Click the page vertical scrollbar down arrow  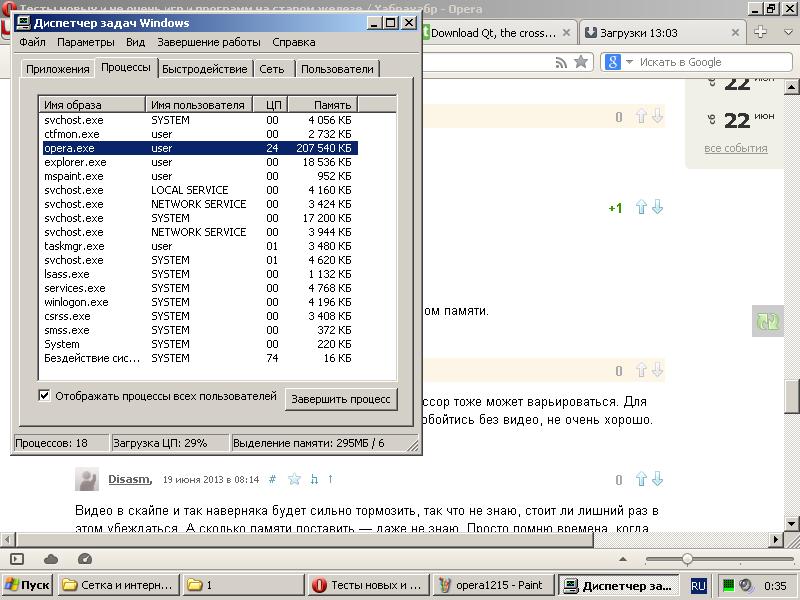coord(792,523)
